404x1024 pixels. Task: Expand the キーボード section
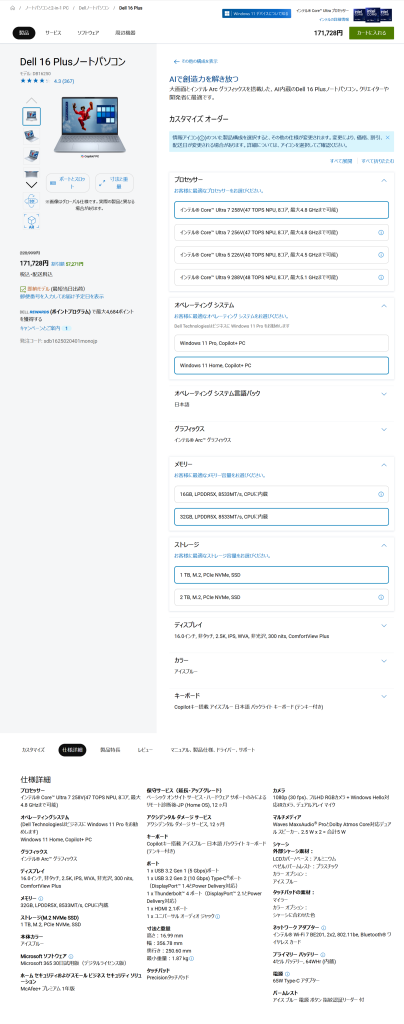[384, 696]
